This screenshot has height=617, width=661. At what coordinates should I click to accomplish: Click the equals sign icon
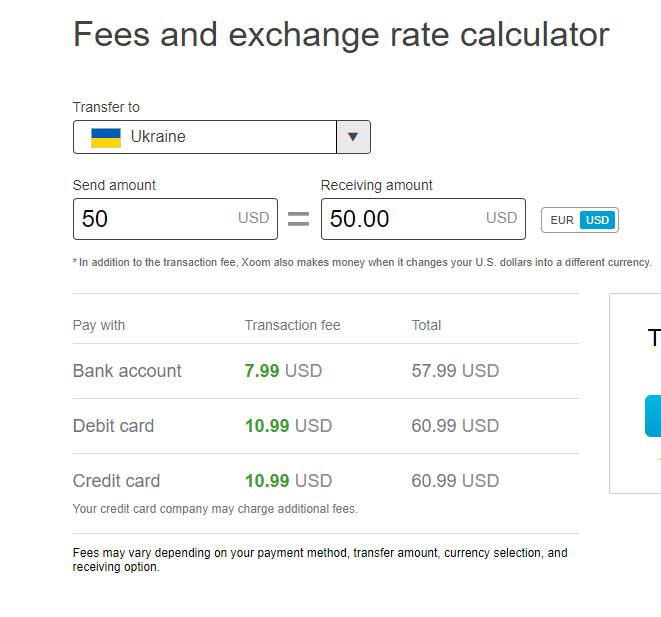point(298,219)
